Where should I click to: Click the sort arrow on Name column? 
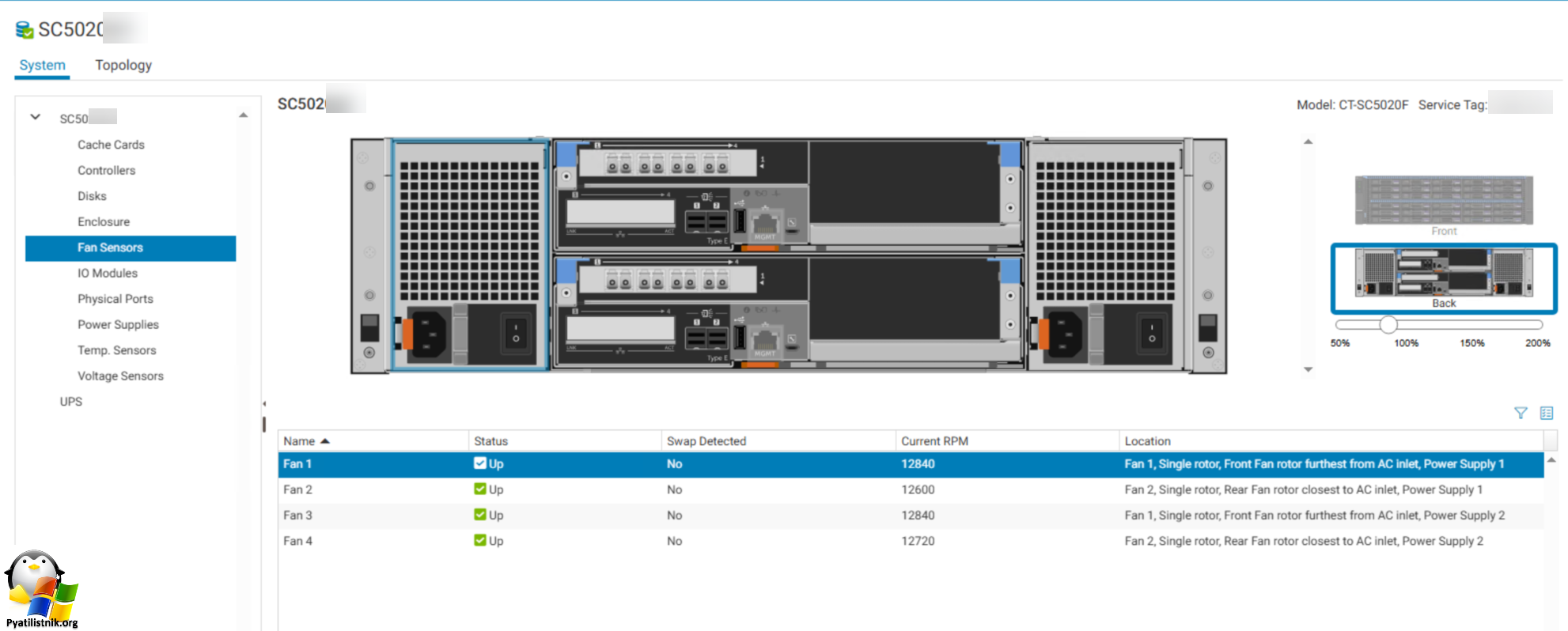pyautogui.click(x=324, y=441)
